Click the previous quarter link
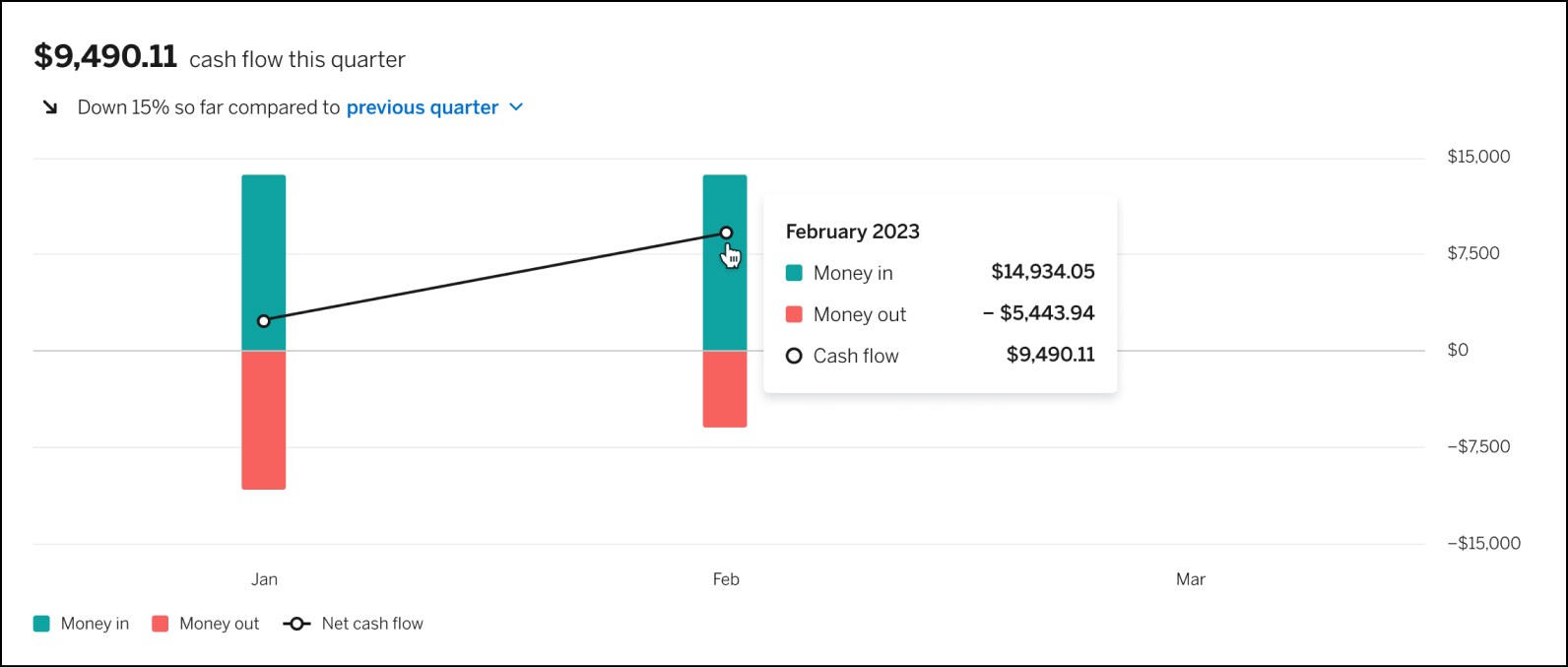 422,107
